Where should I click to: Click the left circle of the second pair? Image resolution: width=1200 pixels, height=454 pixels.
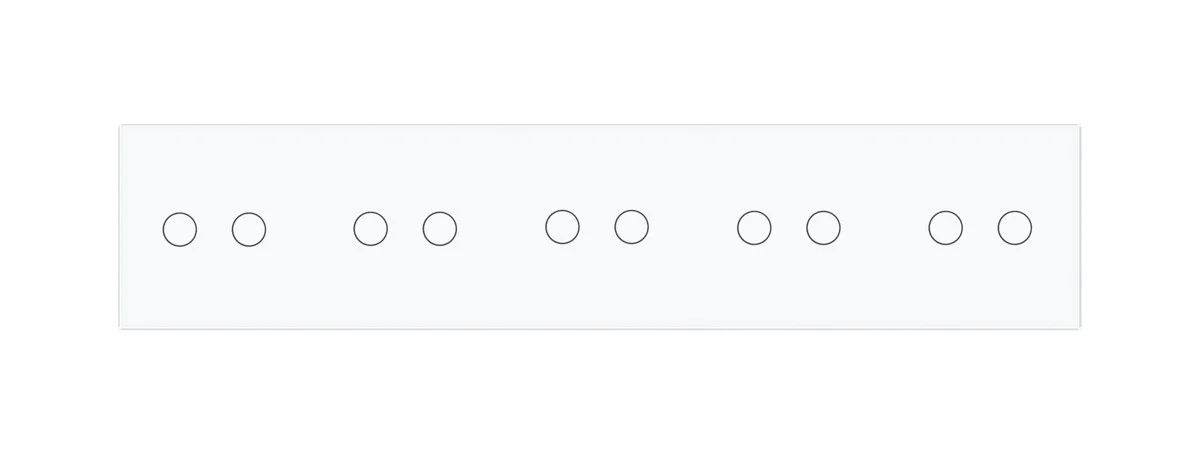(371, 228)
